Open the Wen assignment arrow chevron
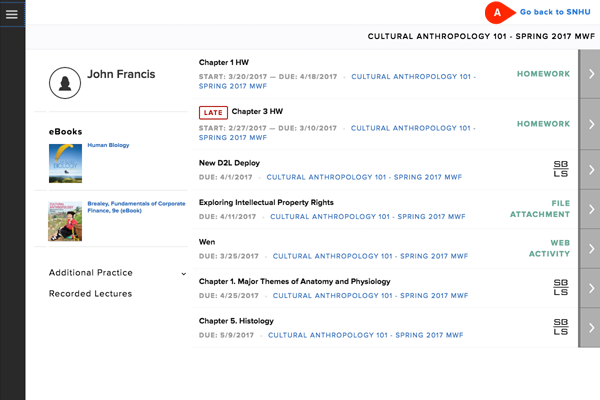 589,248
